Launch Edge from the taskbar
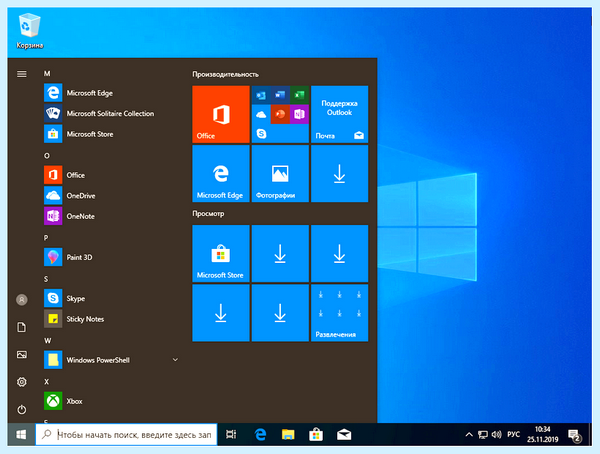 (x=260, y=434)
